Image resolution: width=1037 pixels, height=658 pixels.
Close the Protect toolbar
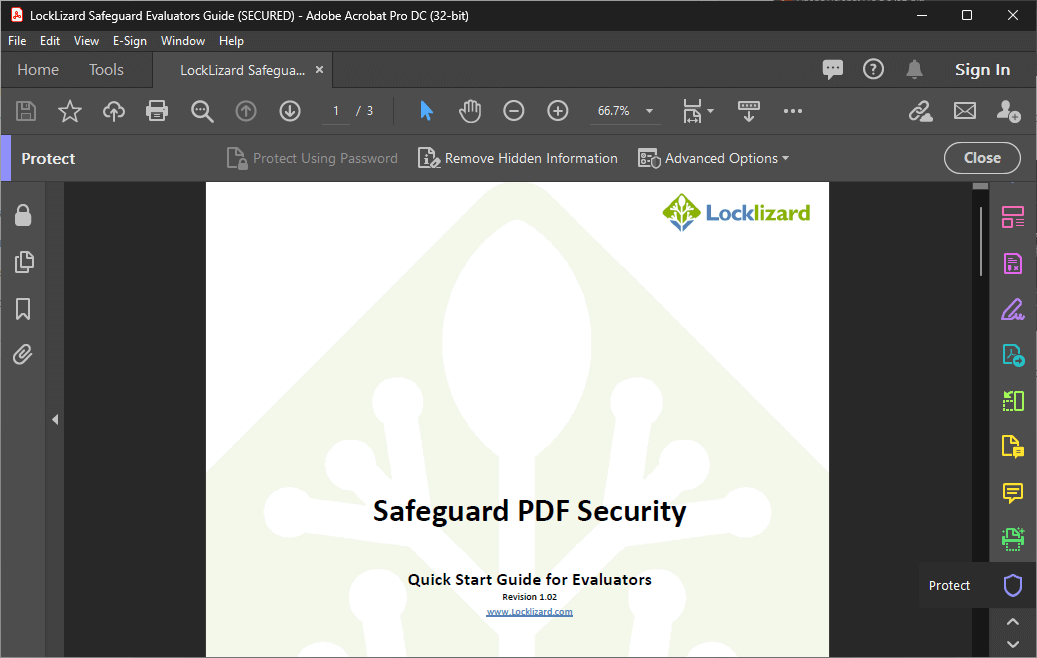[982, 158]
